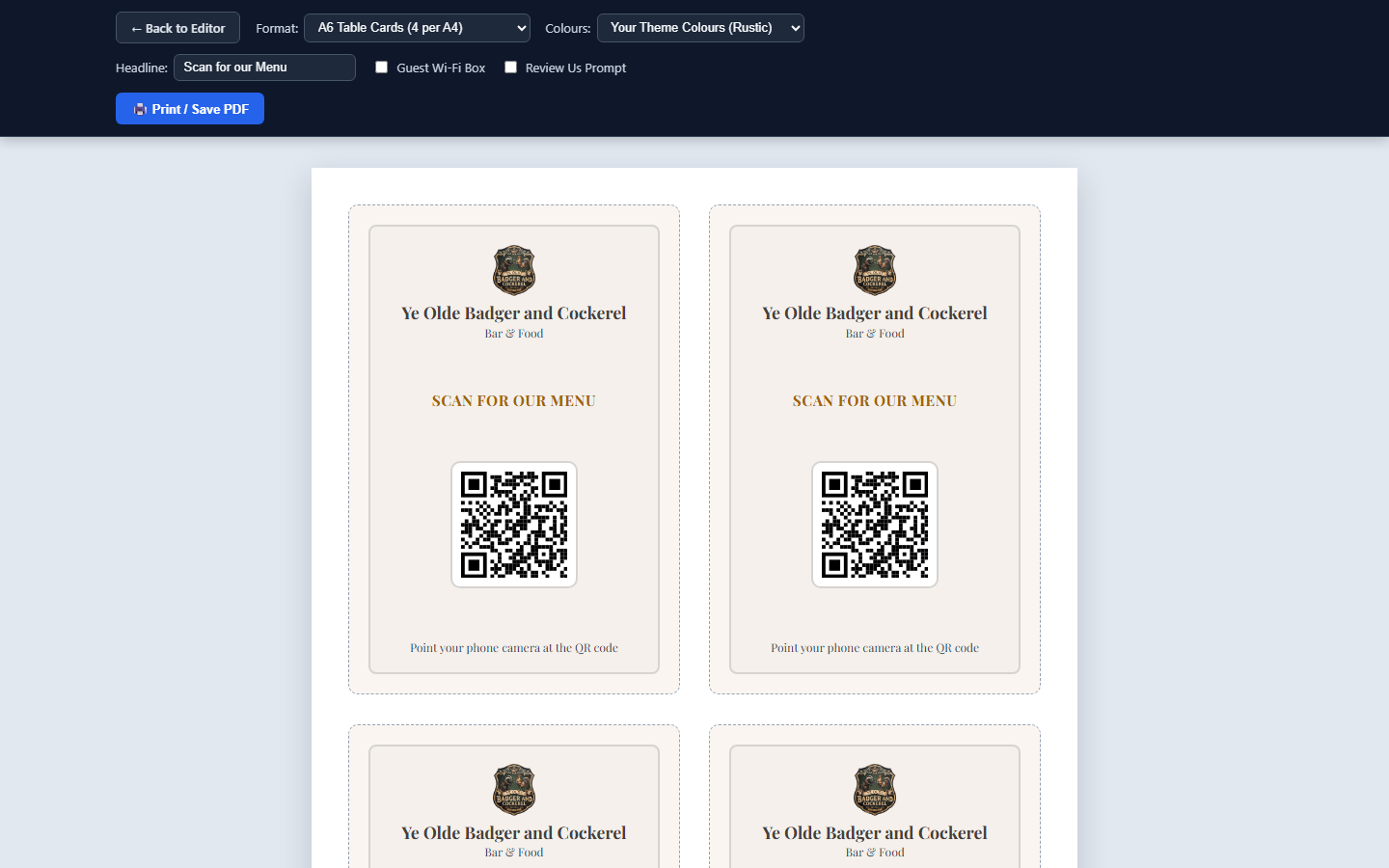Click "SCAN FOR OUR MENU" on the top-right card
This screenshot has height=868, width=1389.
click(x=875, y=401)
